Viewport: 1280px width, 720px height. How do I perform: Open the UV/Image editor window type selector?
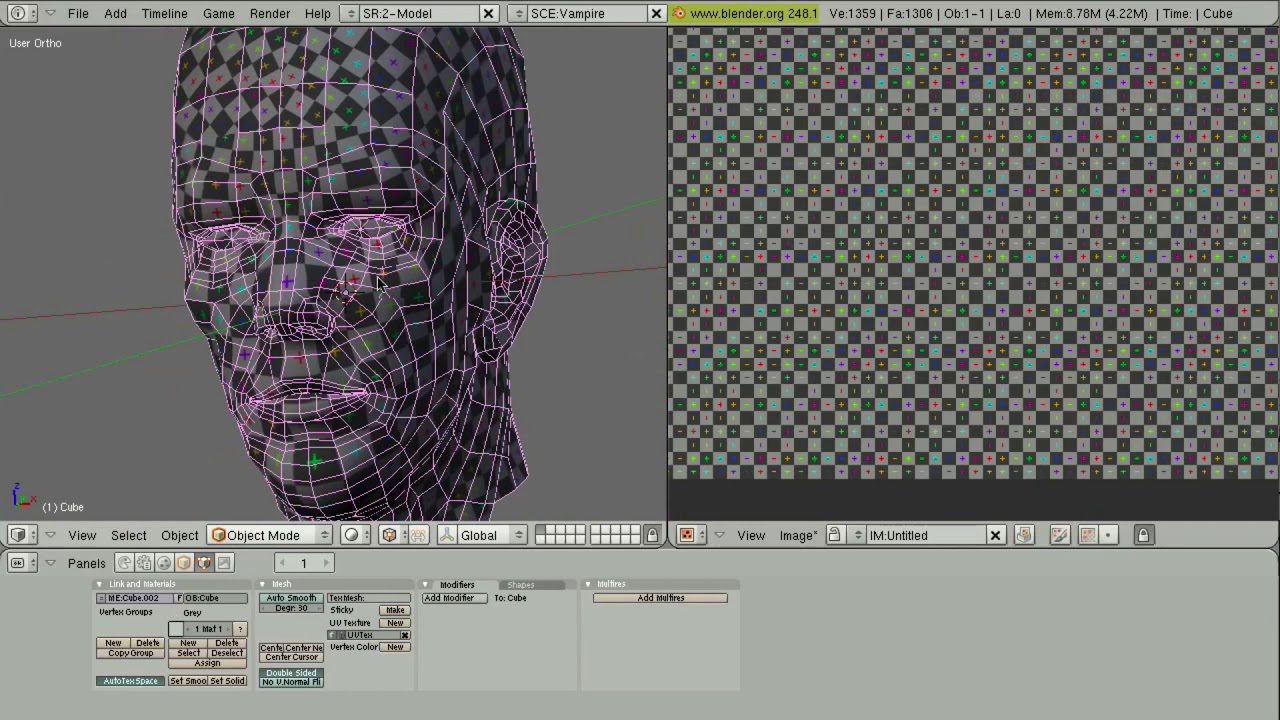tap(691, 535)
